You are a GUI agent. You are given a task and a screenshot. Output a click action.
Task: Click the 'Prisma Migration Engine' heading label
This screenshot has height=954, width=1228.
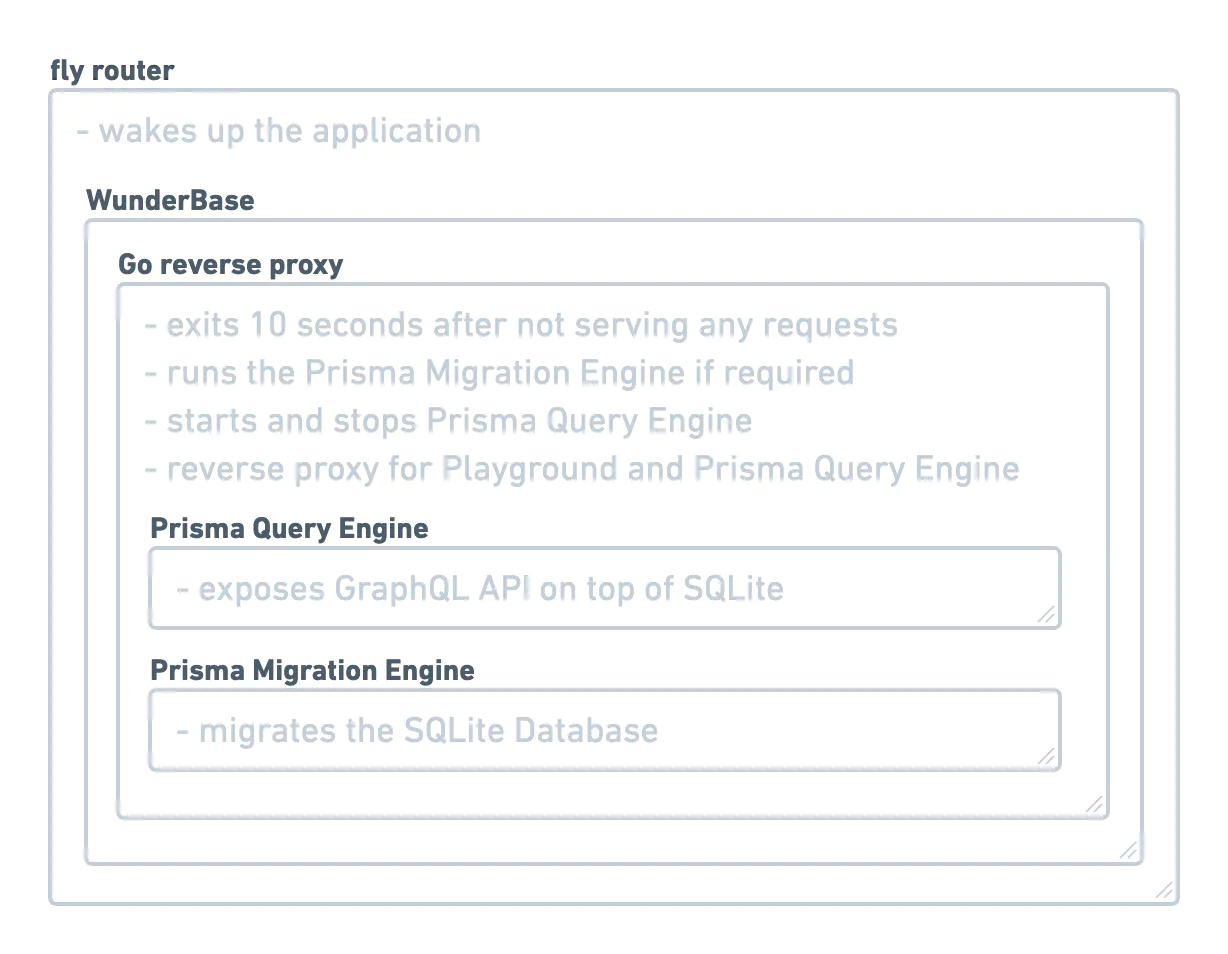[312, 670]
